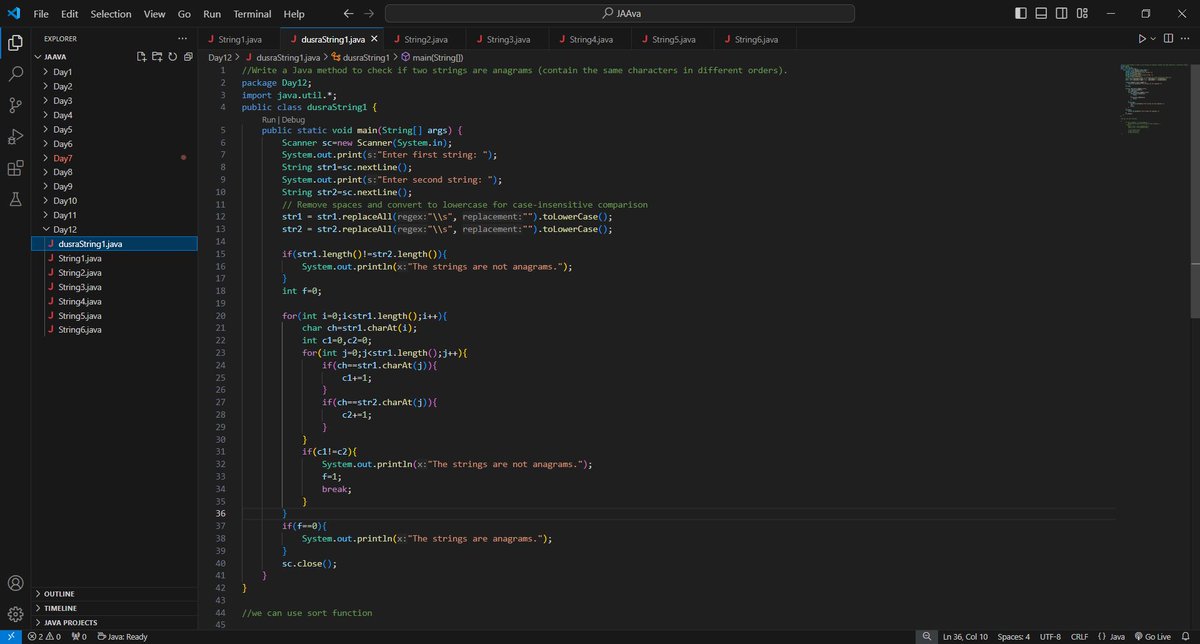The height and width of the screenshot is (644, 1200).
Task: Open the remote window indicator
Action: pos(10,636)
